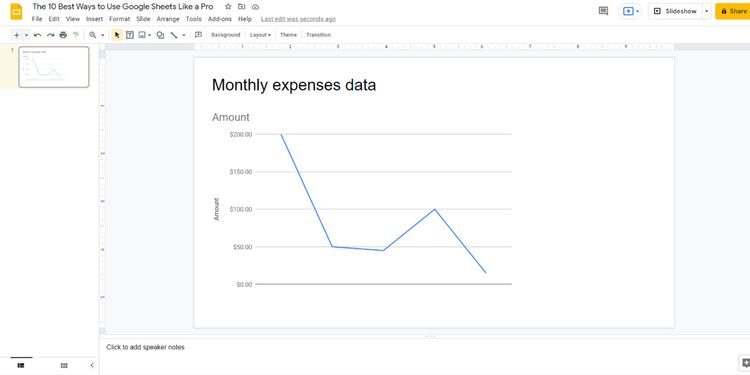Open the explore button at bottom right
This screenshot has height=375, width=750.
(745, 363)
